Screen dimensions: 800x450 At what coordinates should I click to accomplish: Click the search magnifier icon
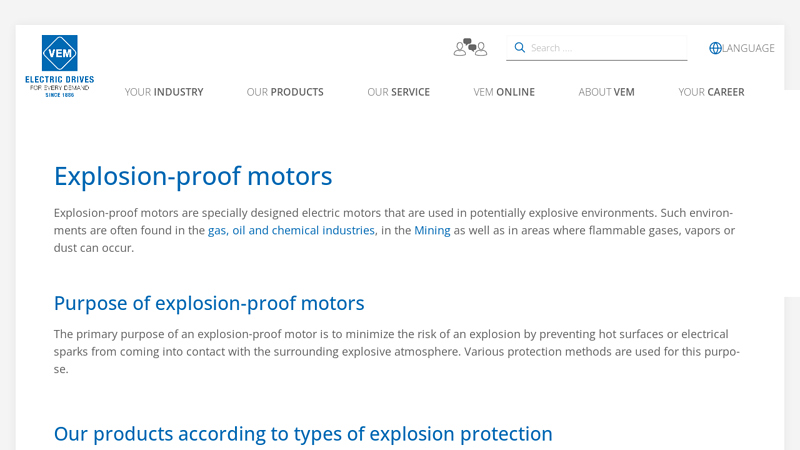[520, 47]
